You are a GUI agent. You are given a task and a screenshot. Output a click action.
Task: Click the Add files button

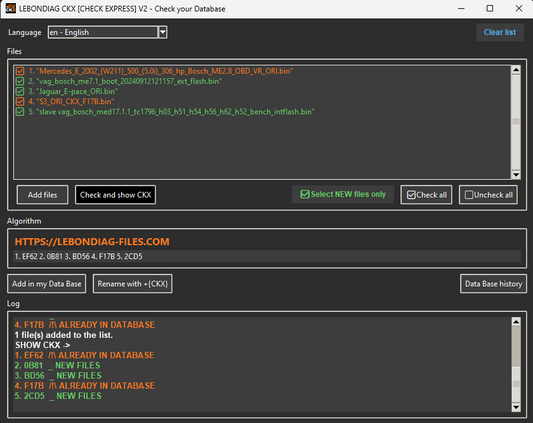42,195
